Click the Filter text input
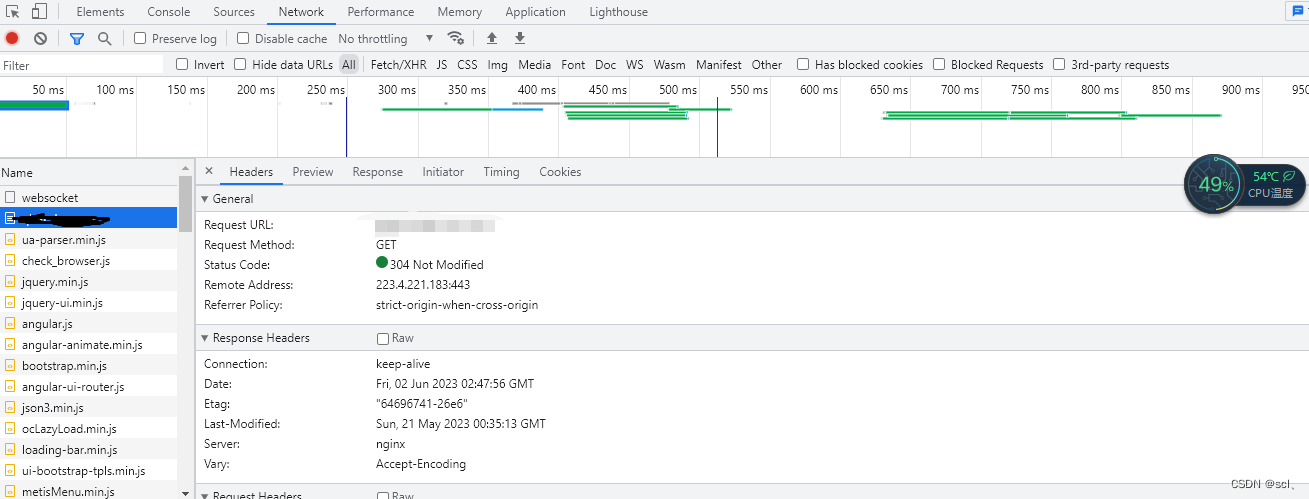Image resolution: width=1309 pixels, height=499 pixels. (x=82, y=65)
